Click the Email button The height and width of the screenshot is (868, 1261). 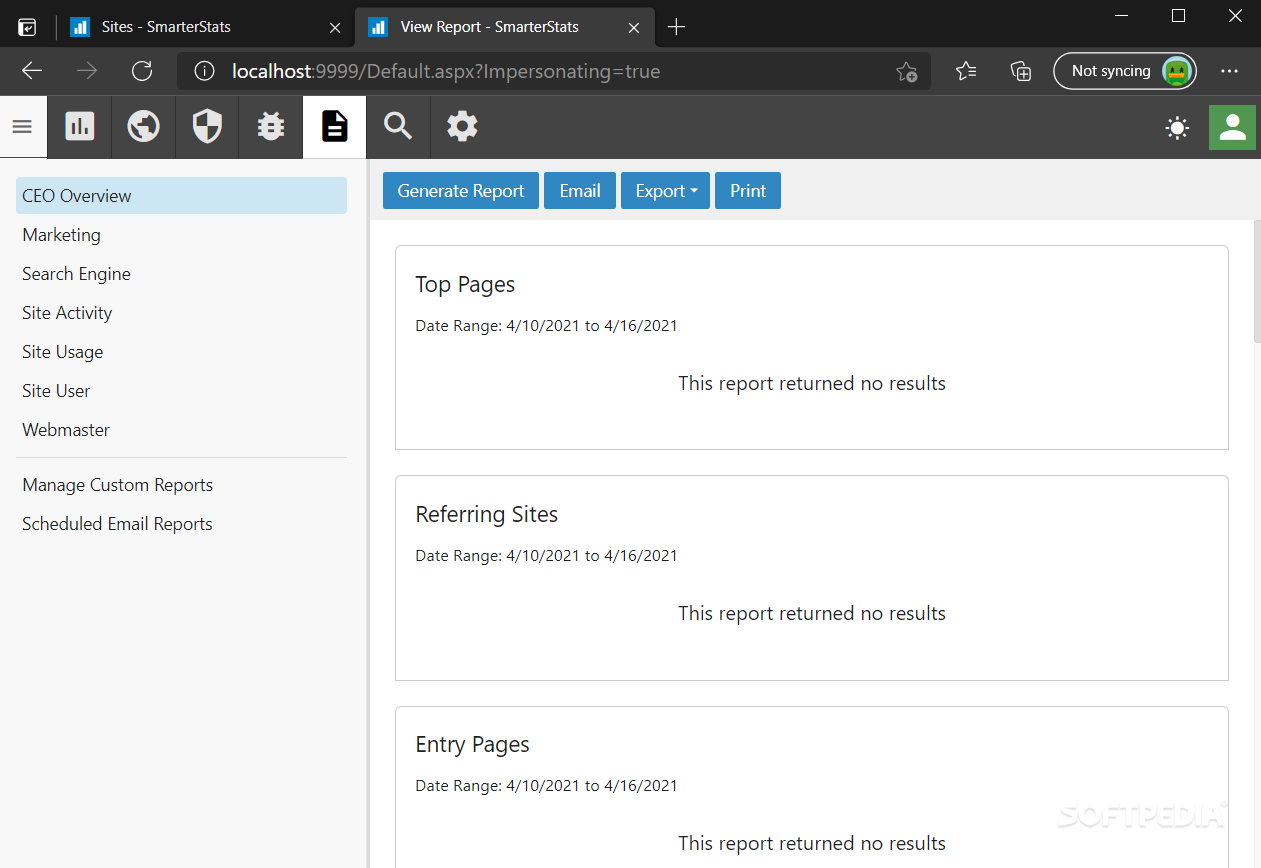(580, 191)
